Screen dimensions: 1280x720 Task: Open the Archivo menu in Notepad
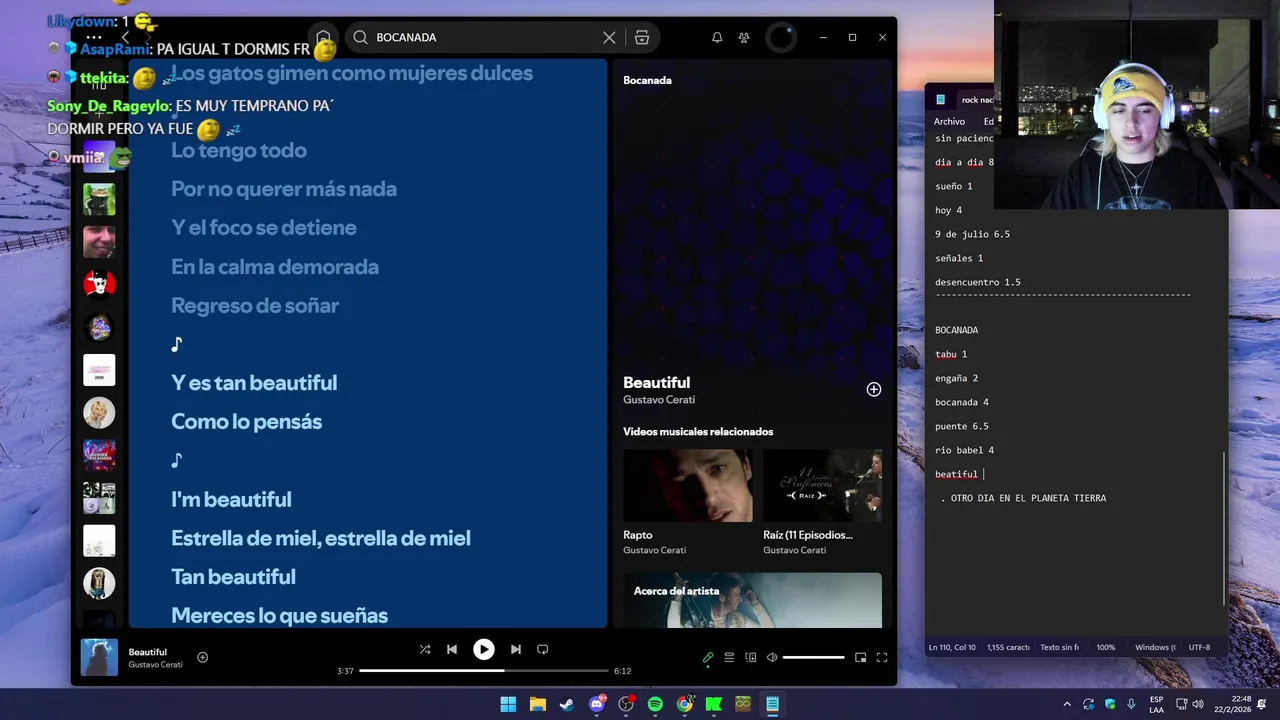click(949, 122)
